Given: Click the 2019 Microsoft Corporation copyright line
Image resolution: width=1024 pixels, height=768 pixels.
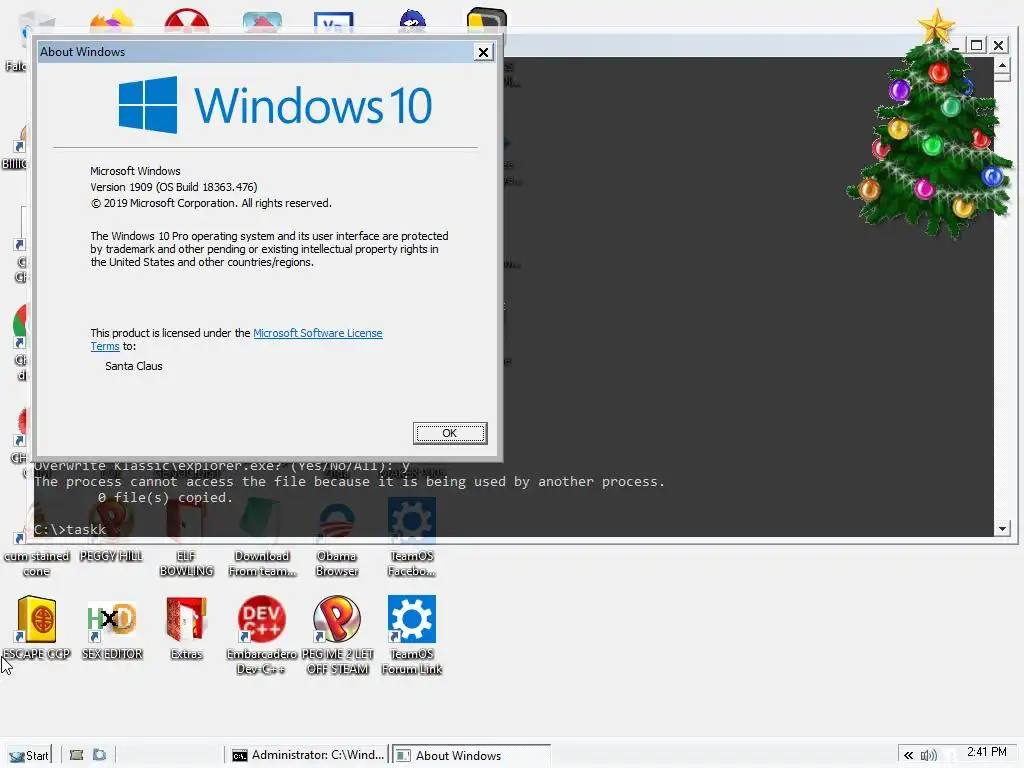Looking at the screenshot, I should 211,203.
